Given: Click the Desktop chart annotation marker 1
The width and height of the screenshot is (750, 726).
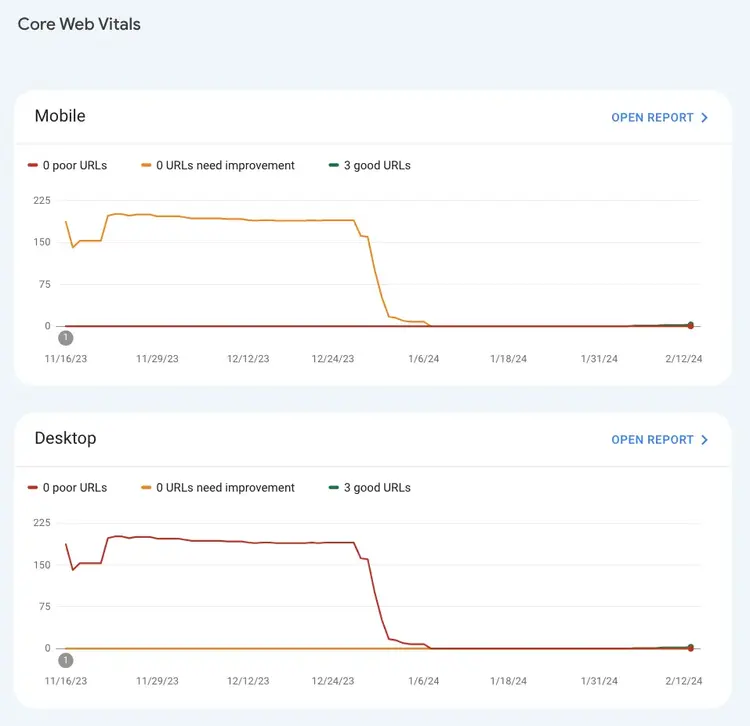Looking at the screenshot, I should click(x=66, y=660).
